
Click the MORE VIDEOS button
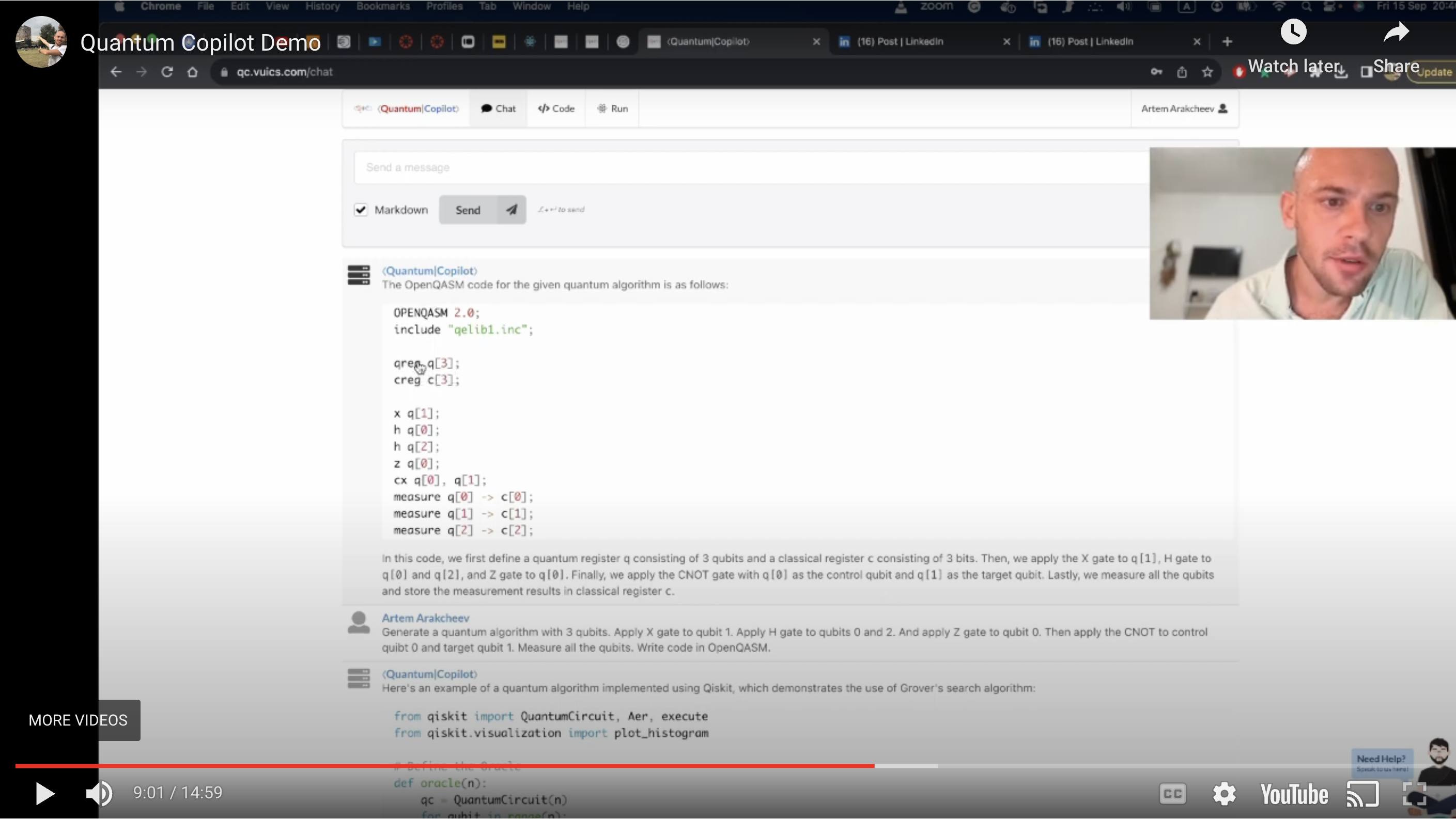[x=78, y=721]
